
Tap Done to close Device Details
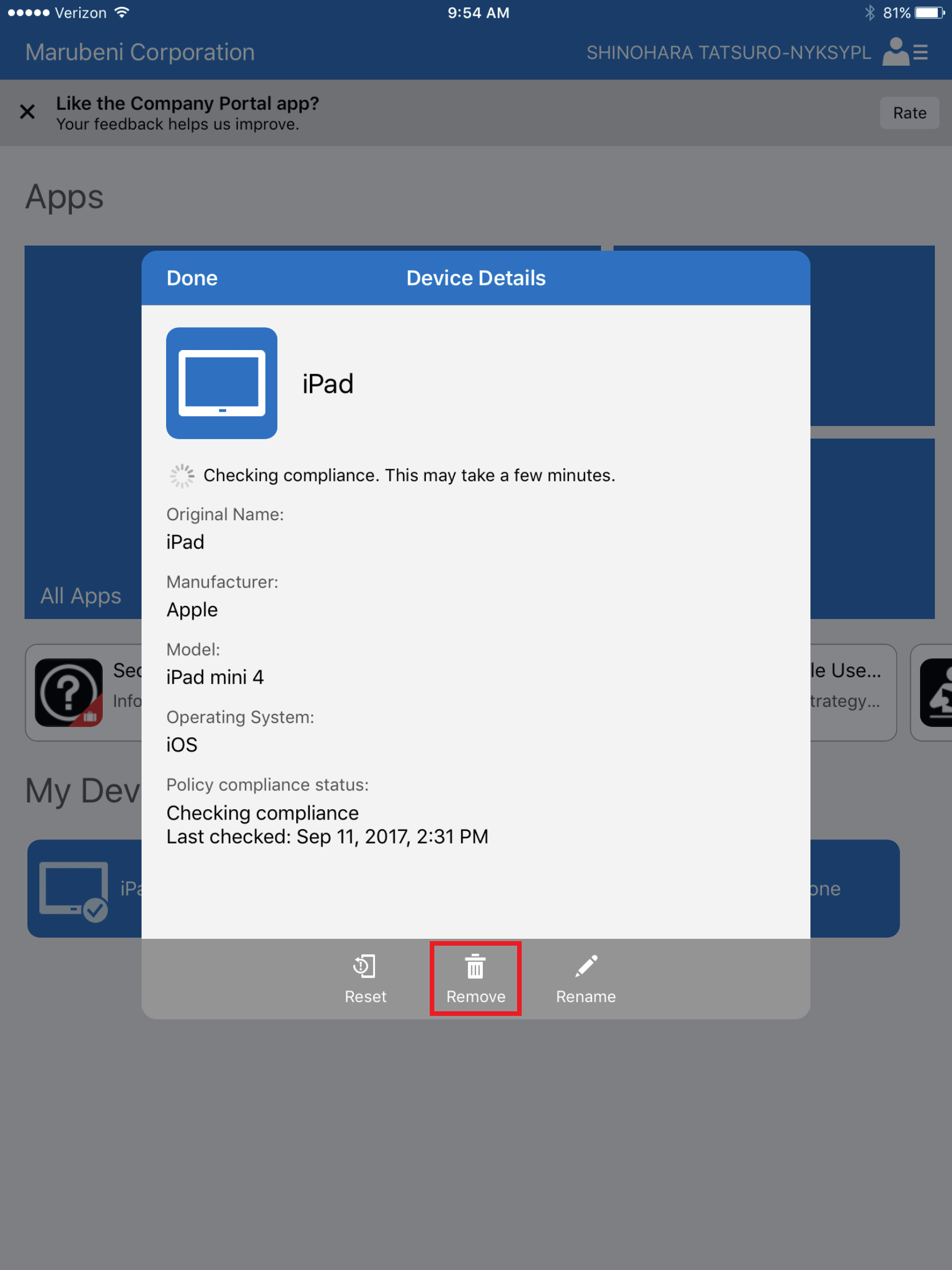tap(192, 278)
